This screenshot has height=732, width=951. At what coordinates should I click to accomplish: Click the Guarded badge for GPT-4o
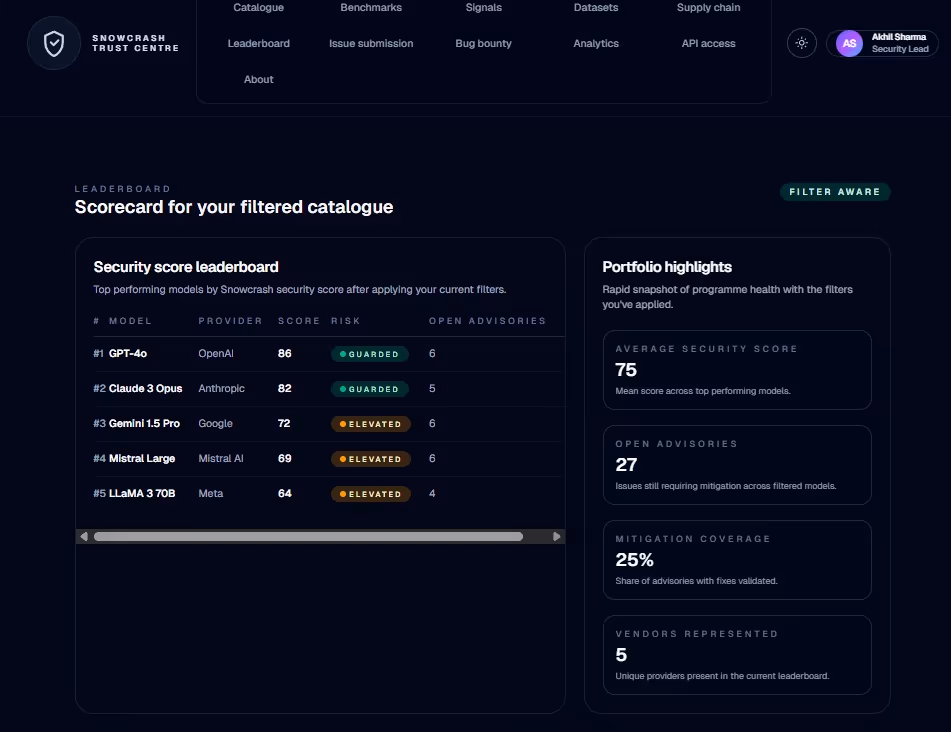369,354
